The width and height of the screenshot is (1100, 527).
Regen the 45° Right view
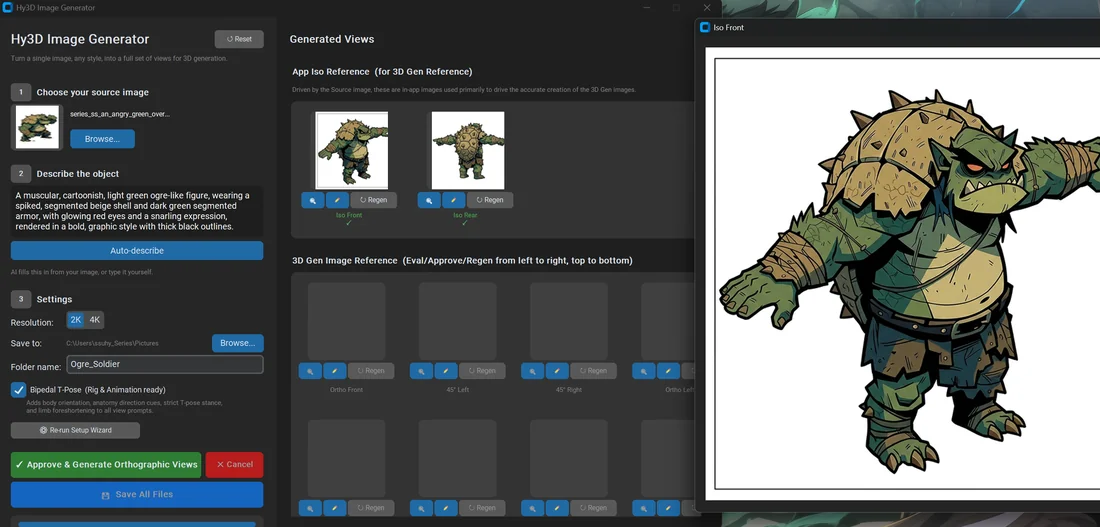pyautogui.click(x=593, y=371)
